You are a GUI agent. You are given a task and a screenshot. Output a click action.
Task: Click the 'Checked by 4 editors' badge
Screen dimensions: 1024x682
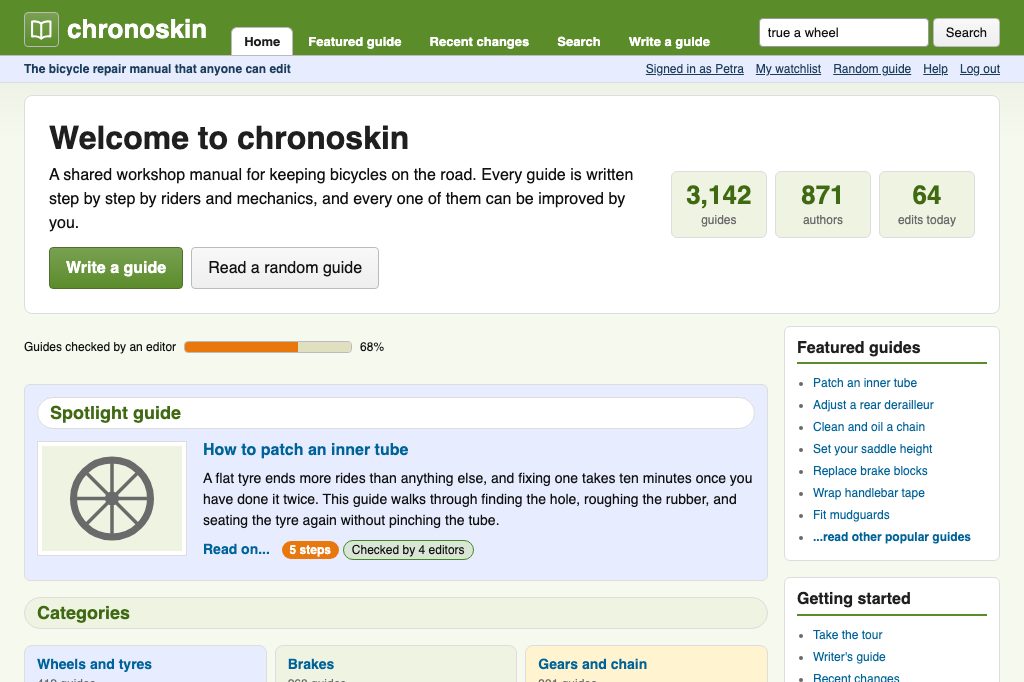[408, 550]
